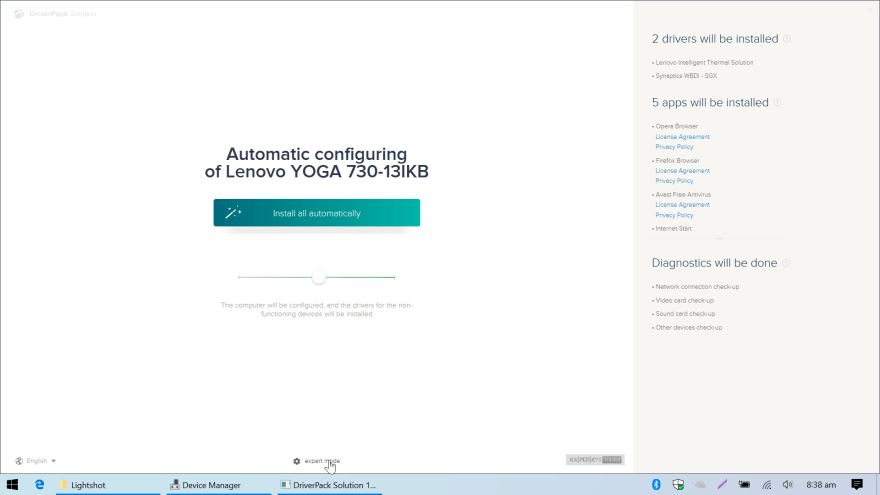Open help icon beside apps will be installed
Image resolution: width=880 pixels, height=495 pixels.
point(777,103)
